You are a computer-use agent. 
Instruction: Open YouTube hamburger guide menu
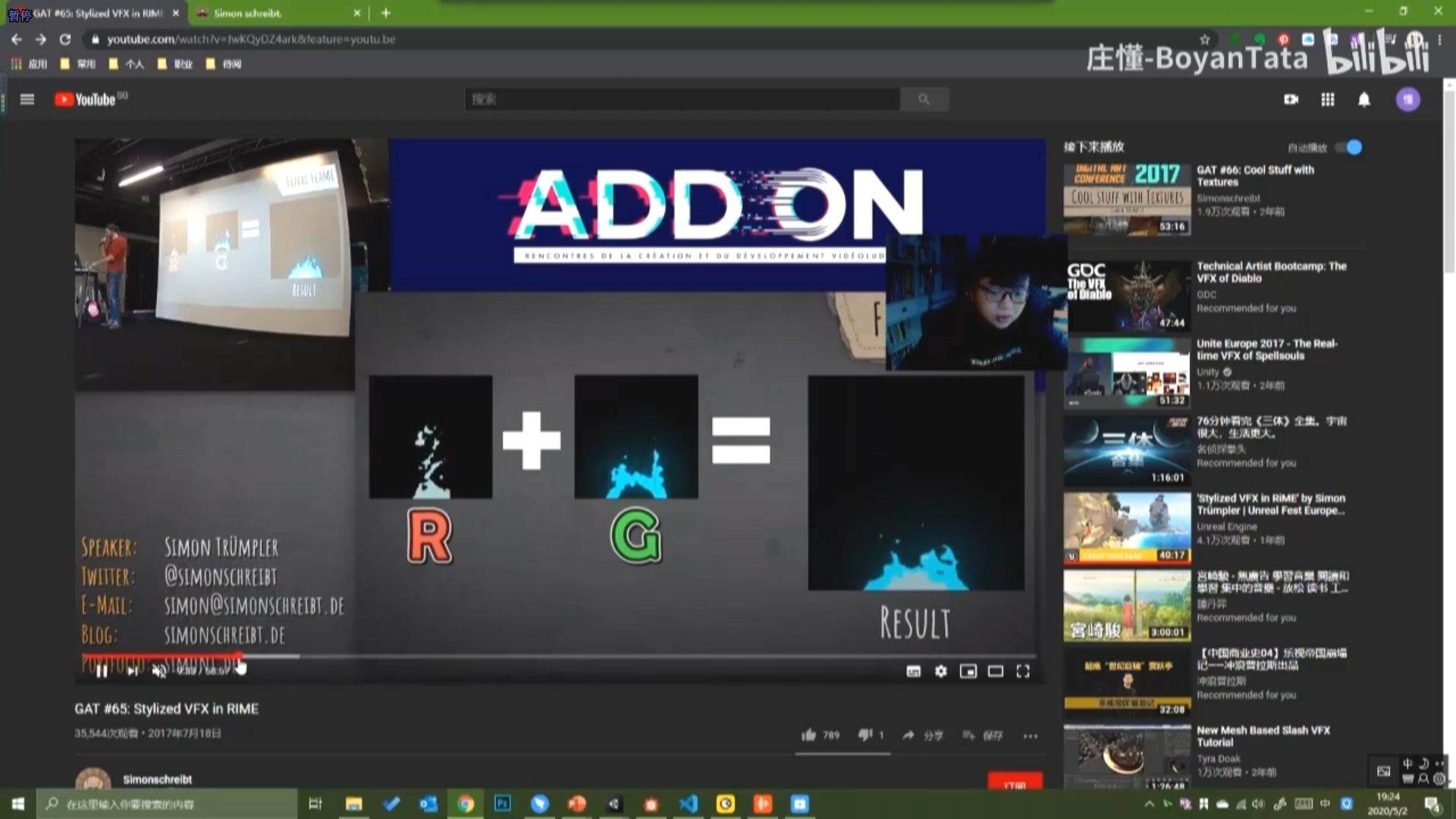(27, 99)
